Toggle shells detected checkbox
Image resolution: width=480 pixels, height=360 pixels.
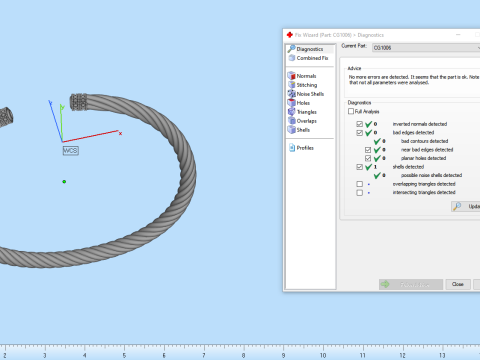[x=359, y=167]
